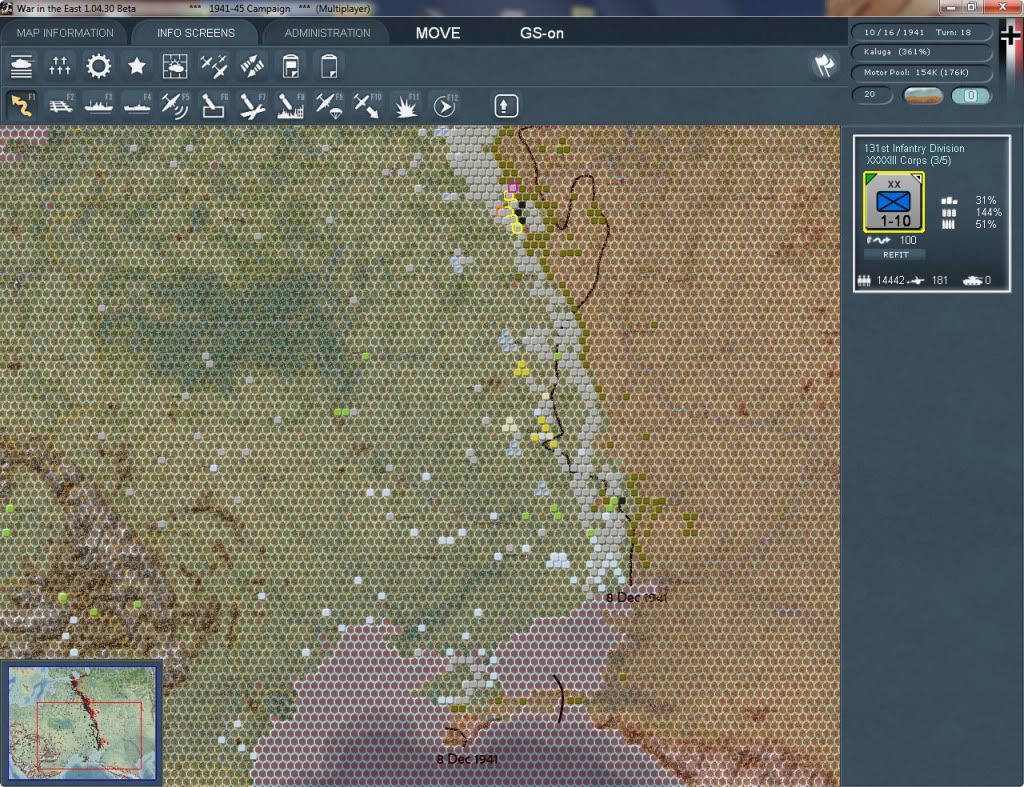Select the F10 air transfer mode
The height and width of the screenshot is (787, 1024).
[x=367, y=106]
